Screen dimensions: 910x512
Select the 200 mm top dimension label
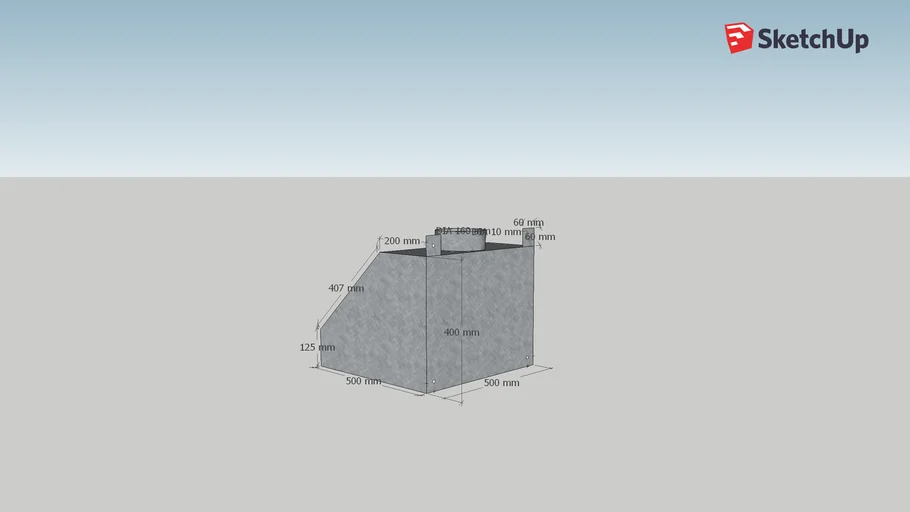pyautogui.click(x=402, y=241)
